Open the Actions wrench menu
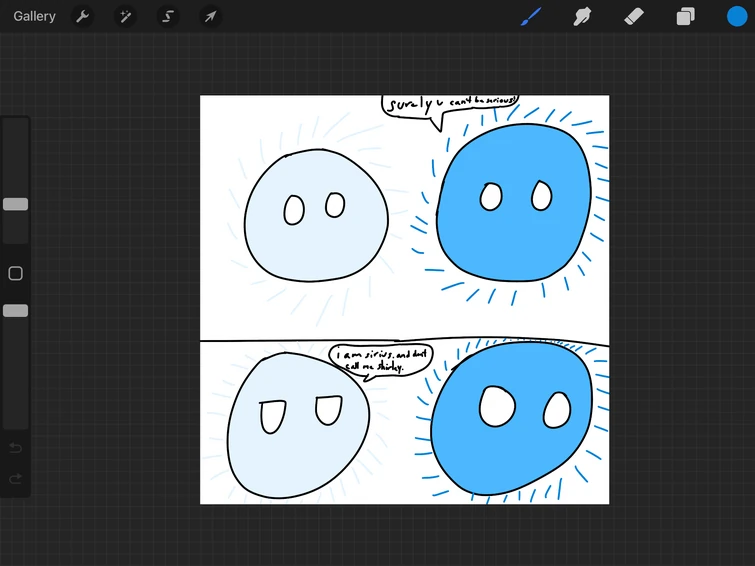 (84, 16)
